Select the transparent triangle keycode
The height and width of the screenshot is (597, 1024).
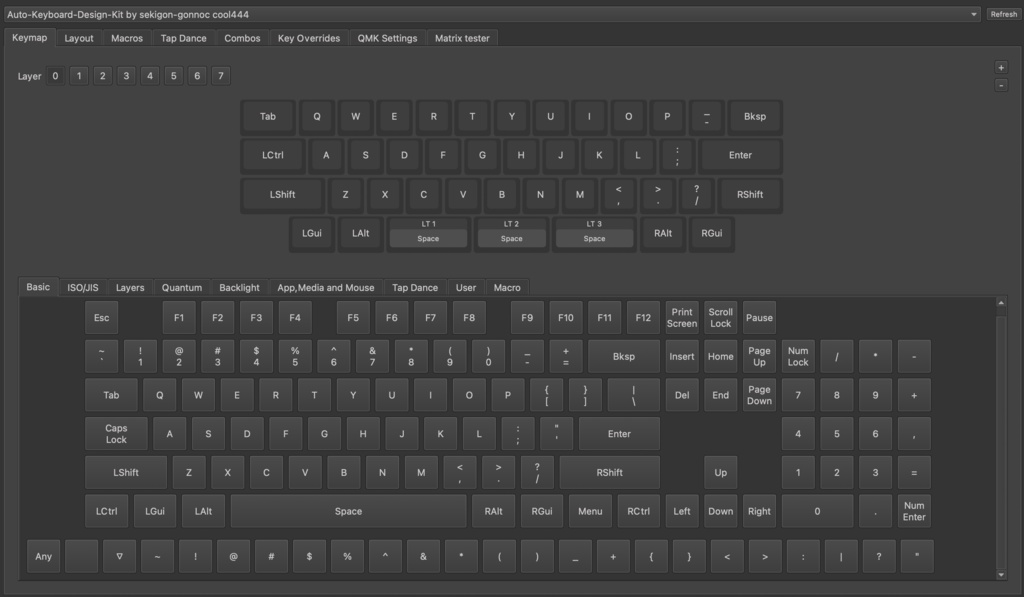[x=120, y=557]
